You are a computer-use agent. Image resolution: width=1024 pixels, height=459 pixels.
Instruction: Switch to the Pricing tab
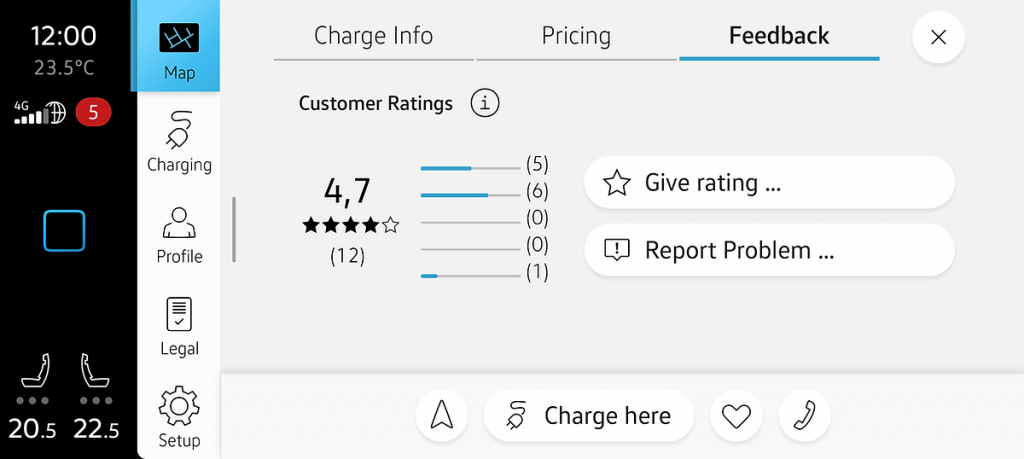pyautogui.click(x=576, y=37)
